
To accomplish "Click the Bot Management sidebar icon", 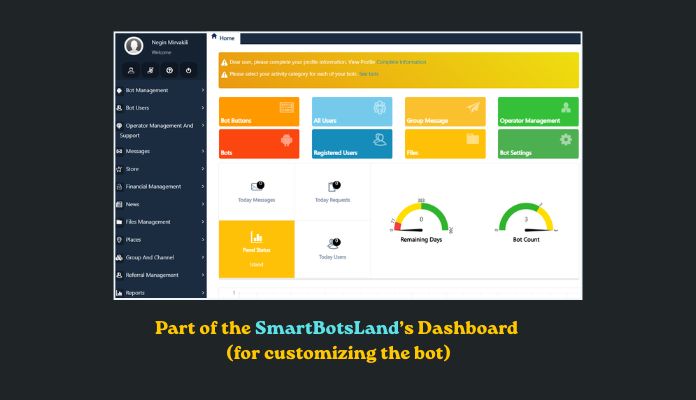I will point(119,91).
